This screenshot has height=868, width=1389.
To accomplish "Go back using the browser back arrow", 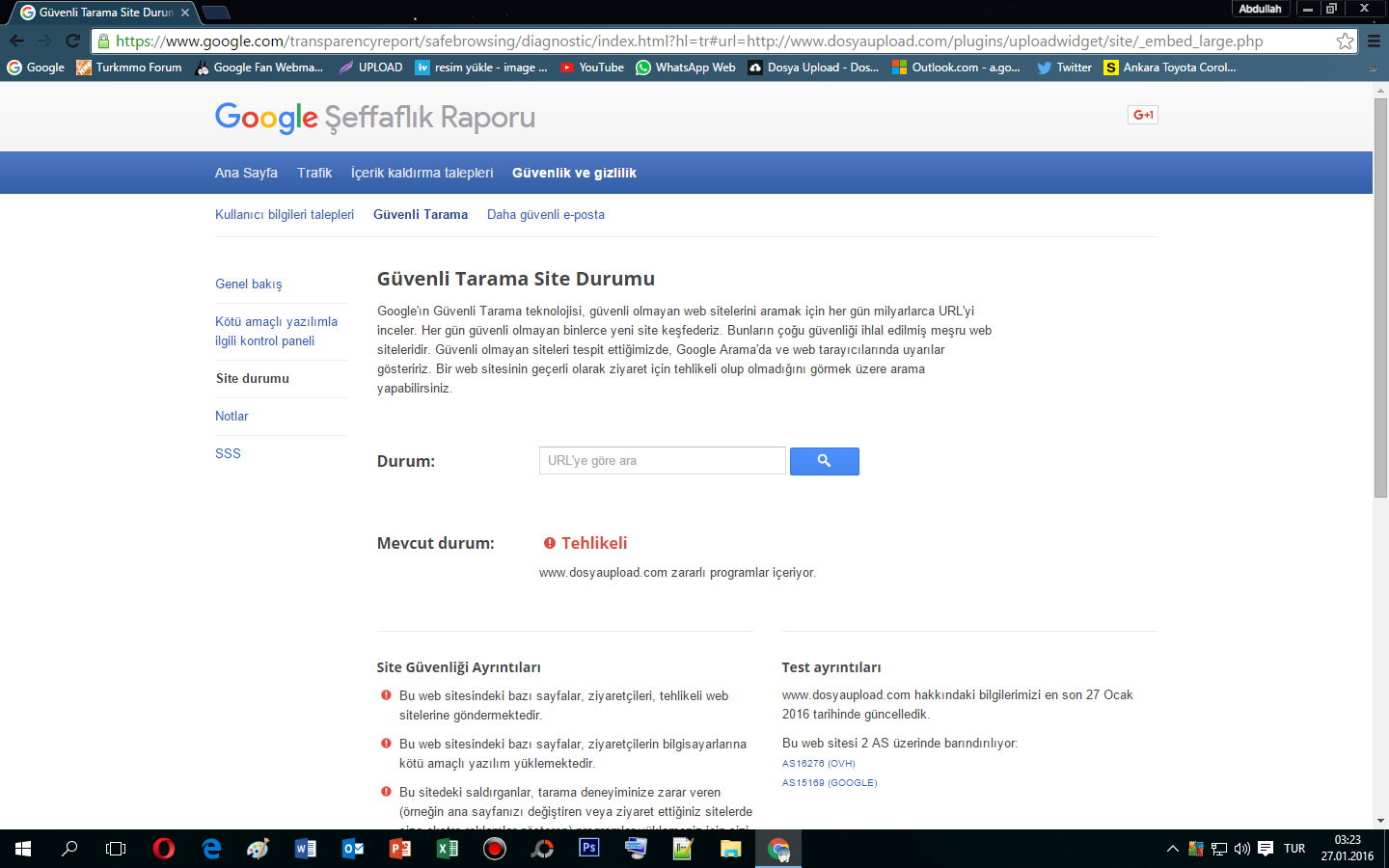I will (x=16, y=41).
